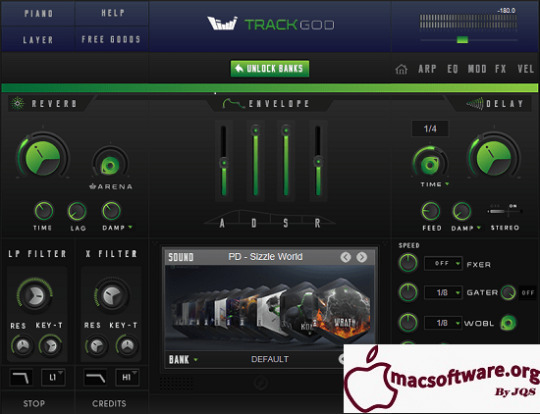Click the Gater speed knob
The width and height of the screenshot is (540, 414).
tap(408, 292)
